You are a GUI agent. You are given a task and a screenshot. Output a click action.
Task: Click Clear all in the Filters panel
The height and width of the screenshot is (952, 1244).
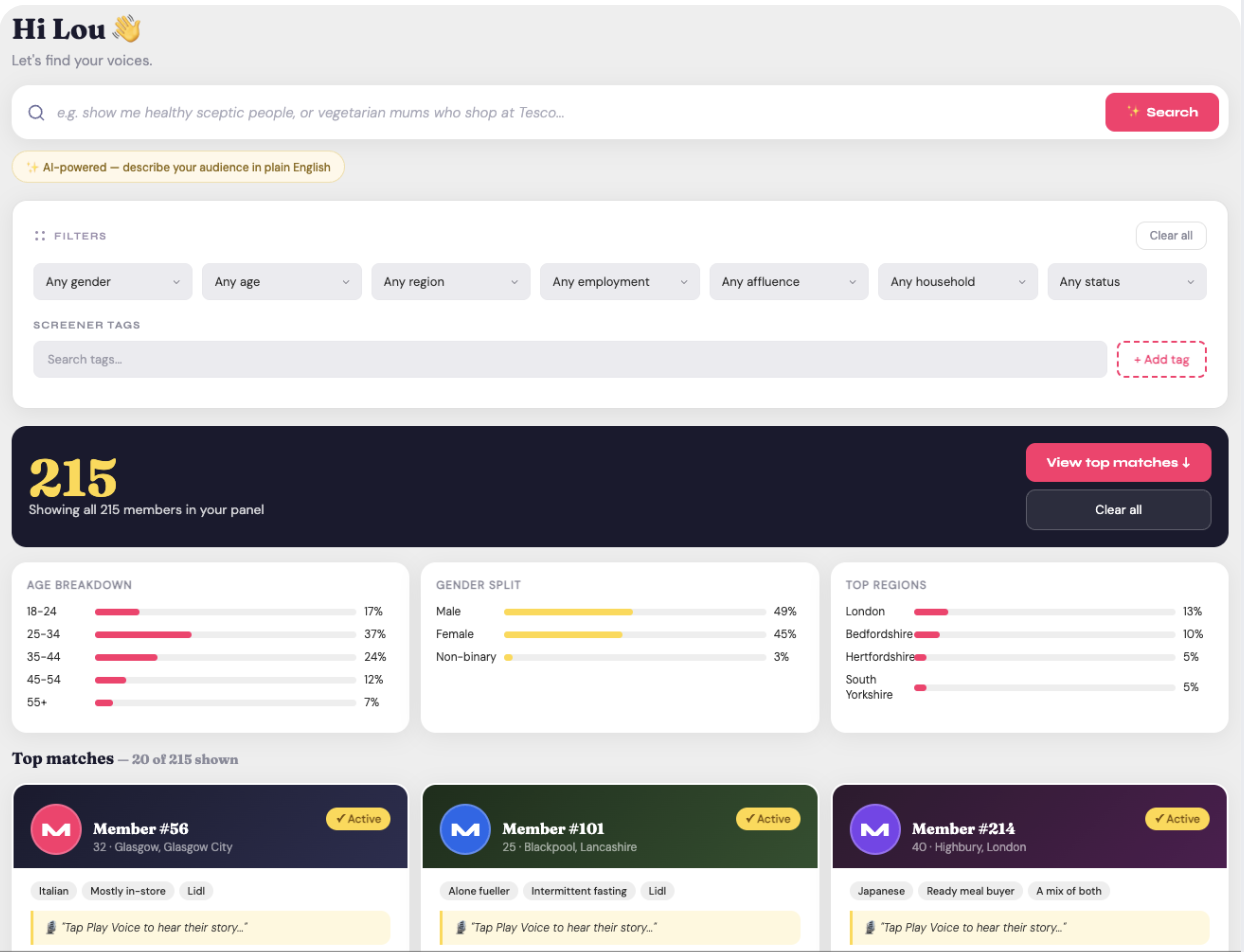pyautogui.click(x=1171, y=236)
